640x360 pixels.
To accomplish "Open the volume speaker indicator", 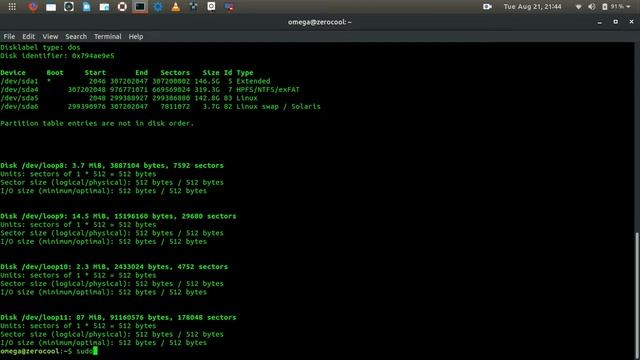I will pyautogui.click(x=591, y=7).
